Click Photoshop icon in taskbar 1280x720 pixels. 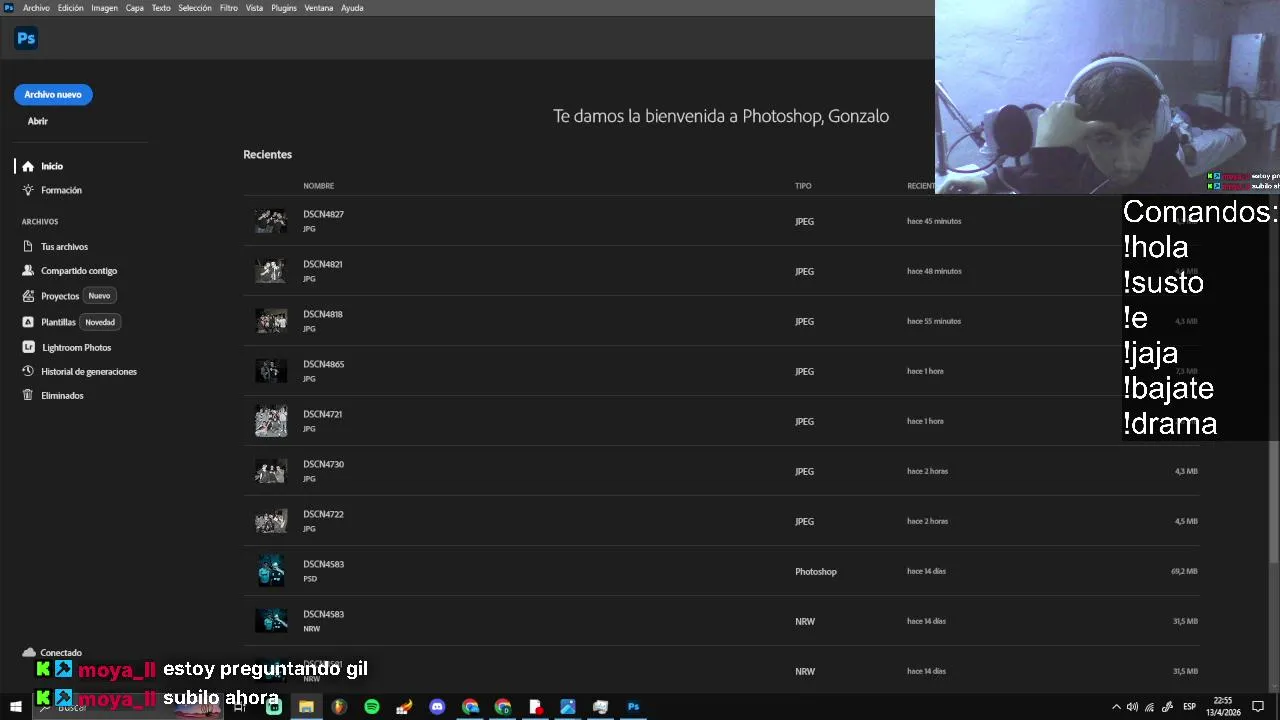pos(633,707)
